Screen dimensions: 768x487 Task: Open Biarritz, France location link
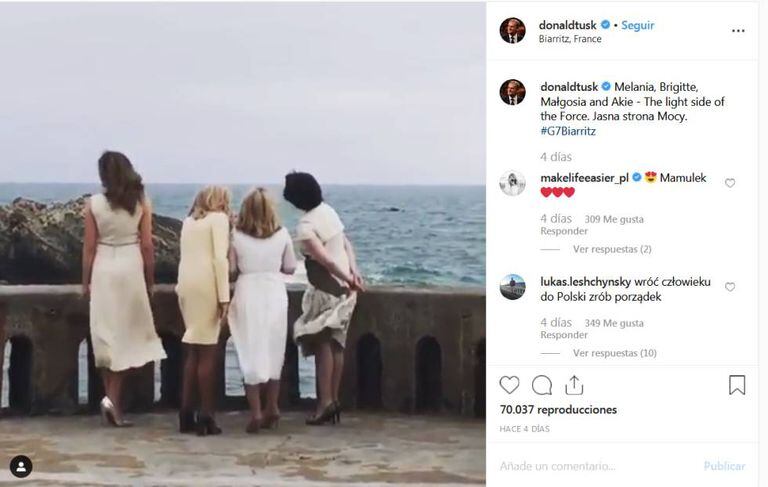click(571, 39)
